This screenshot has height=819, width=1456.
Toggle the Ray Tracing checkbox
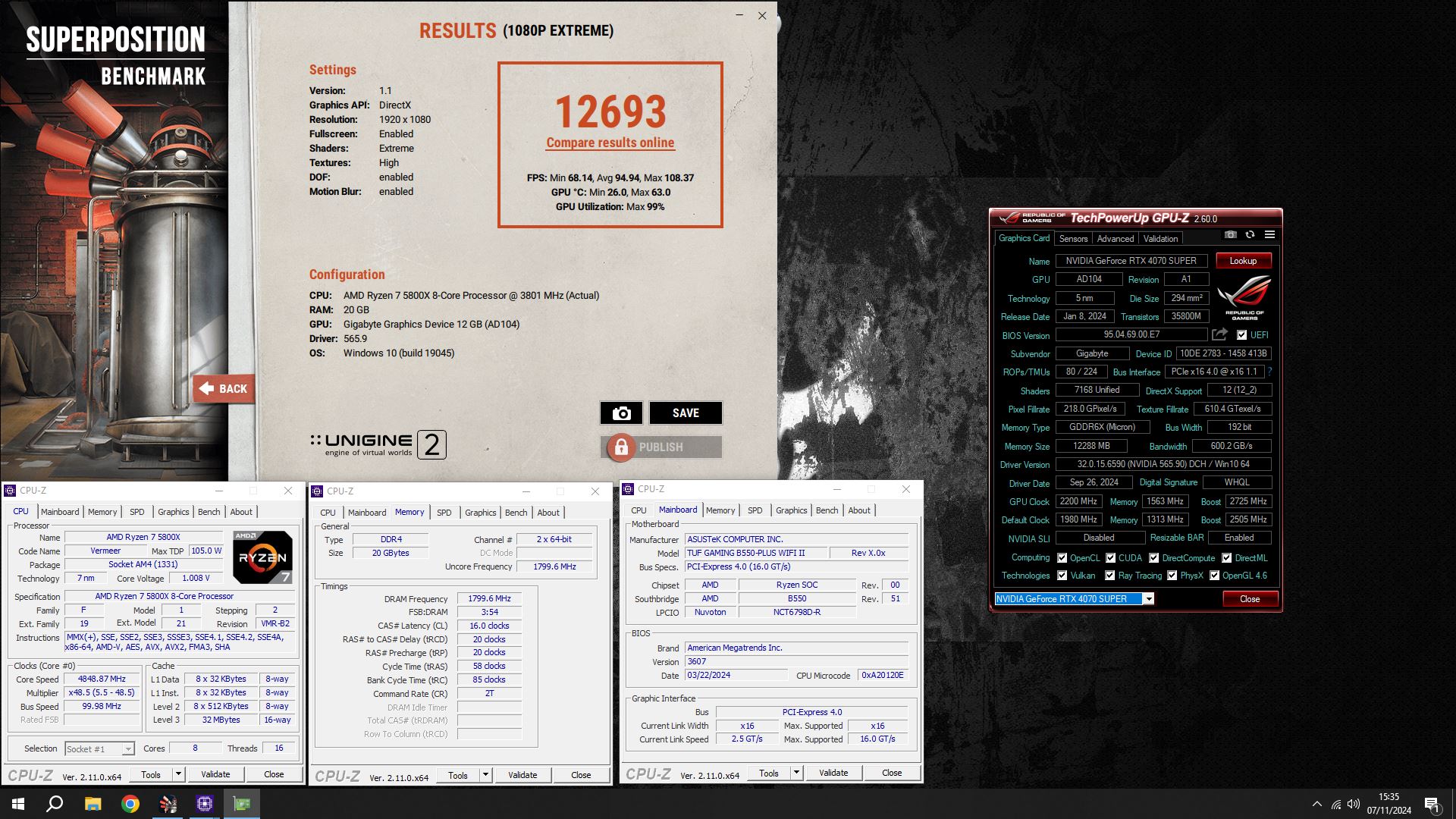coord(1109,576)
